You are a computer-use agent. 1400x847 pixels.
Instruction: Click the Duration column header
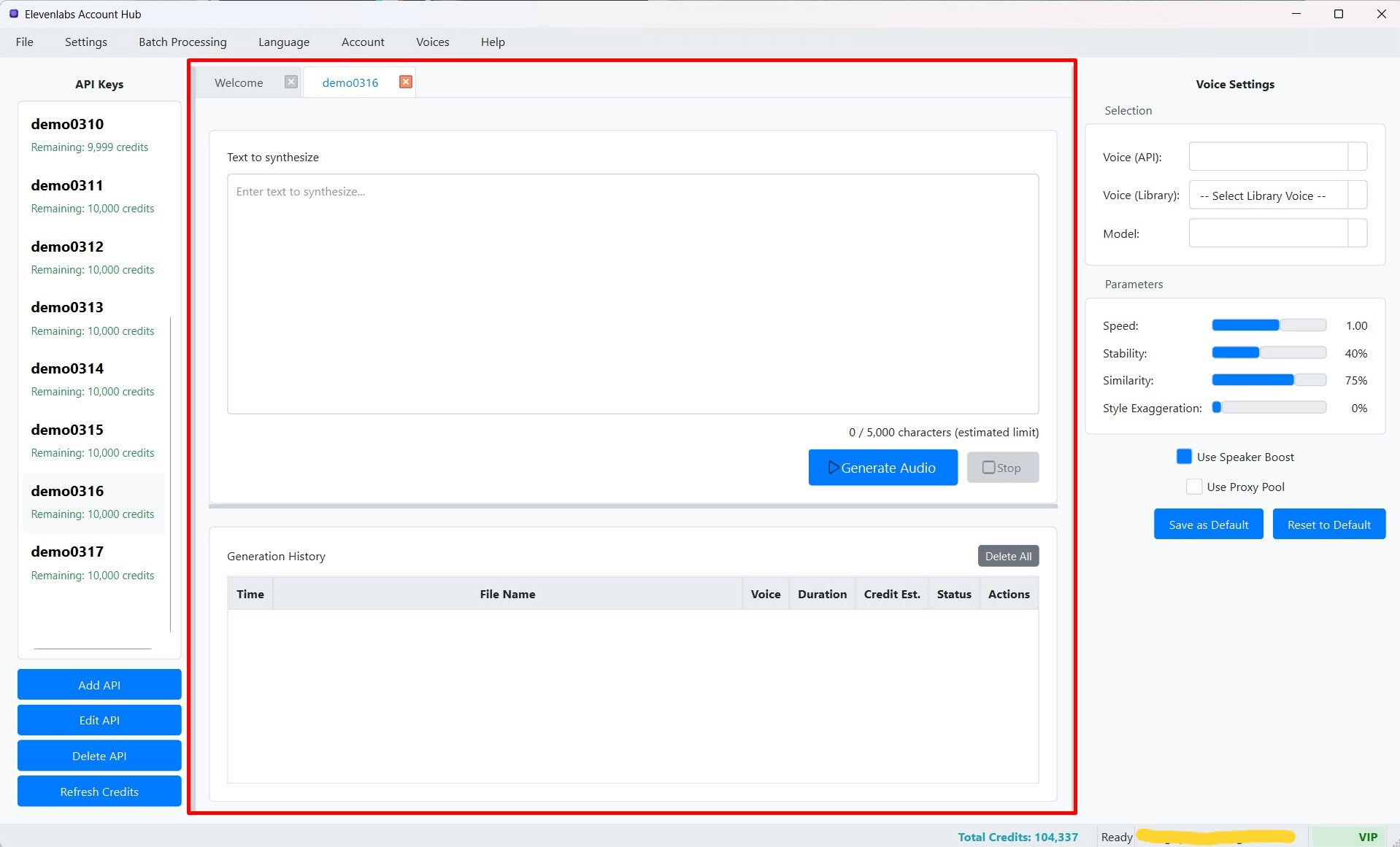click(x=823, y=594)
